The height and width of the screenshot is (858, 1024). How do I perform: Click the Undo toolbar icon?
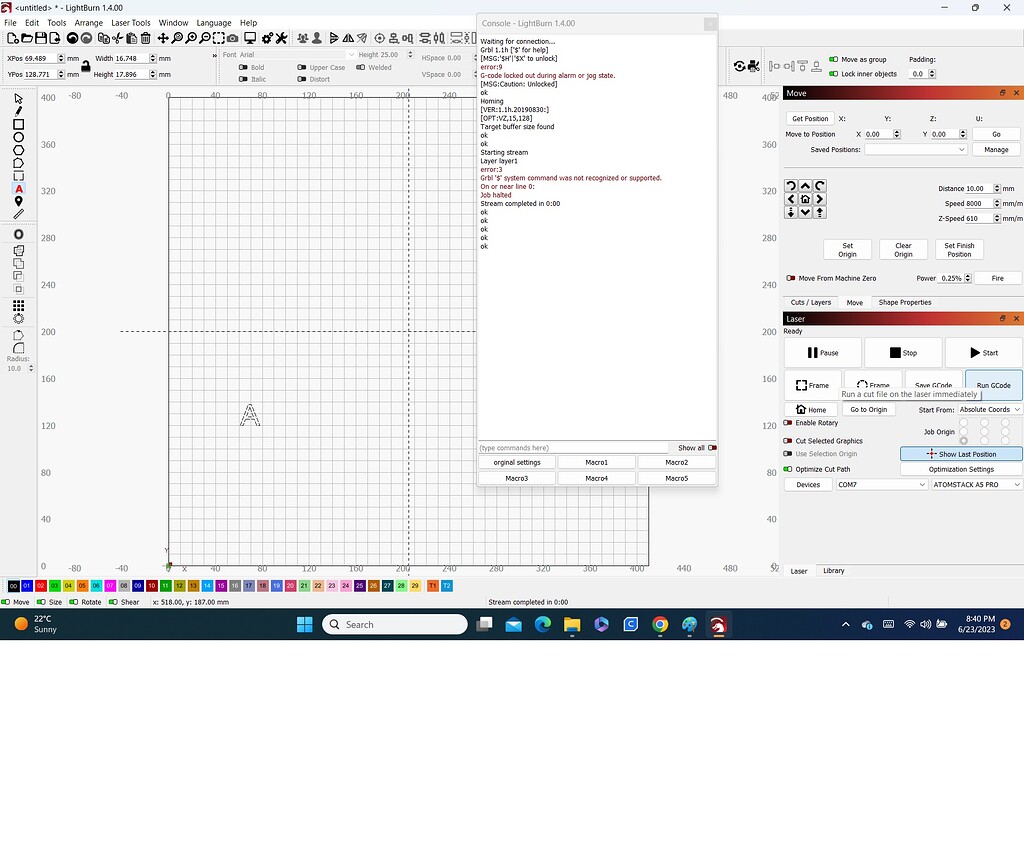tap(72, 37)
